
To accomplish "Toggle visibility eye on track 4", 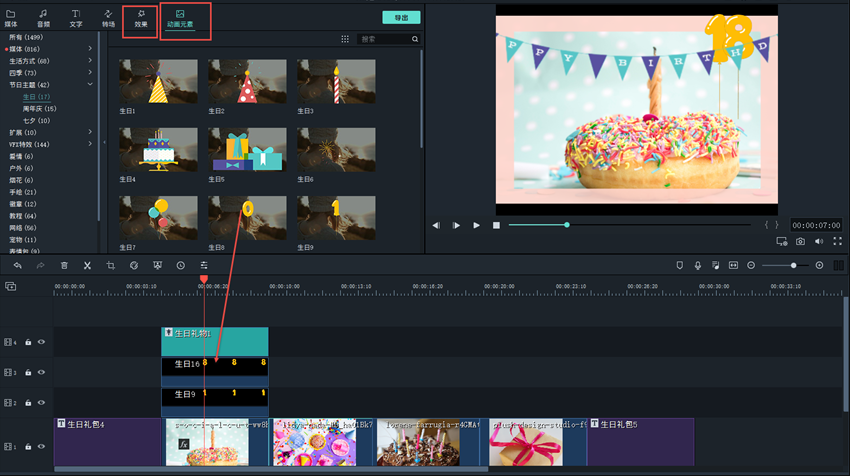I will point(42,342).
